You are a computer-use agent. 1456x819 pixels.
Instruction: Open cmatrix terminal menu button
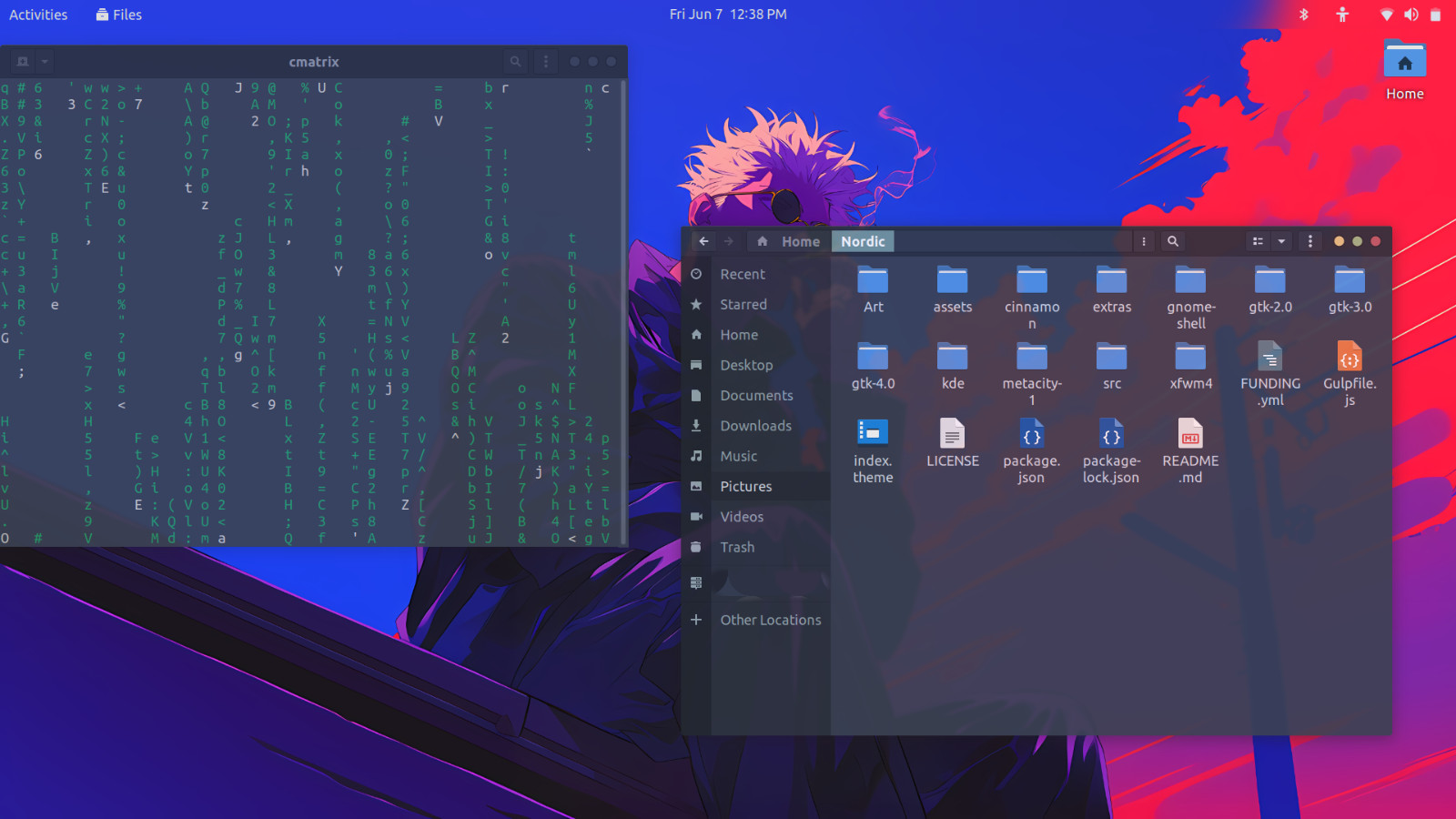pos(546,62)
